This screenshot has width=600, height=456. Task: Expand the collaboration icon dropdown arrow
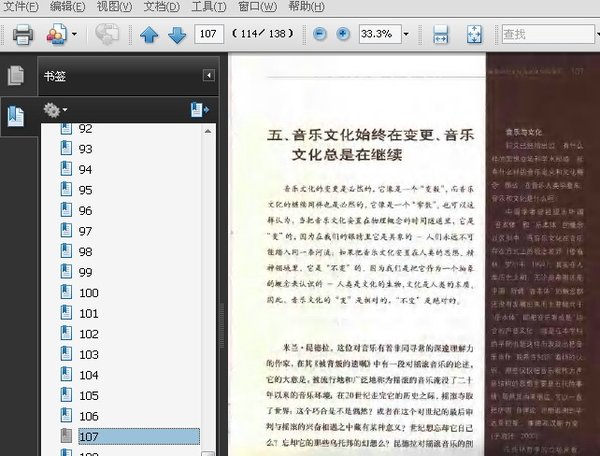[x=74, y=34]
